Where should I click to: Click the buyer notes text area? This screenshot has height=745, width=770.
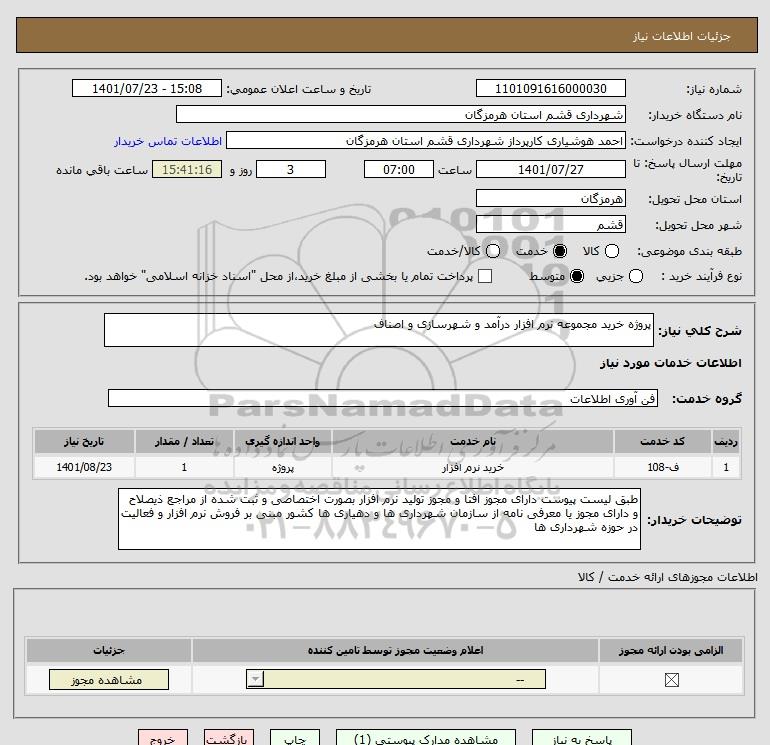tap(379, 519)
